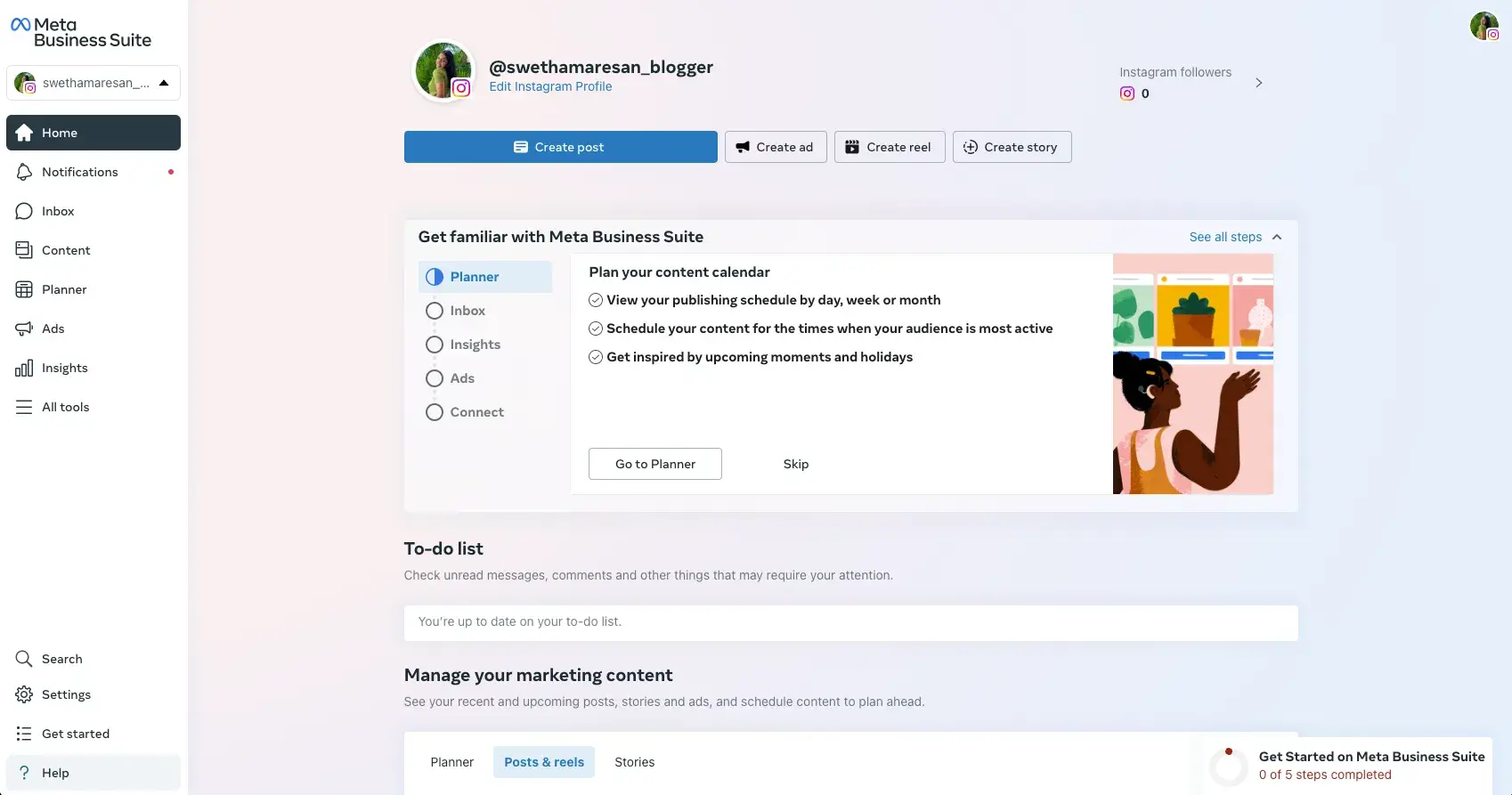Switch to the Stories tab
This screenshot has width=1512, height=795.
click(635, 762)
